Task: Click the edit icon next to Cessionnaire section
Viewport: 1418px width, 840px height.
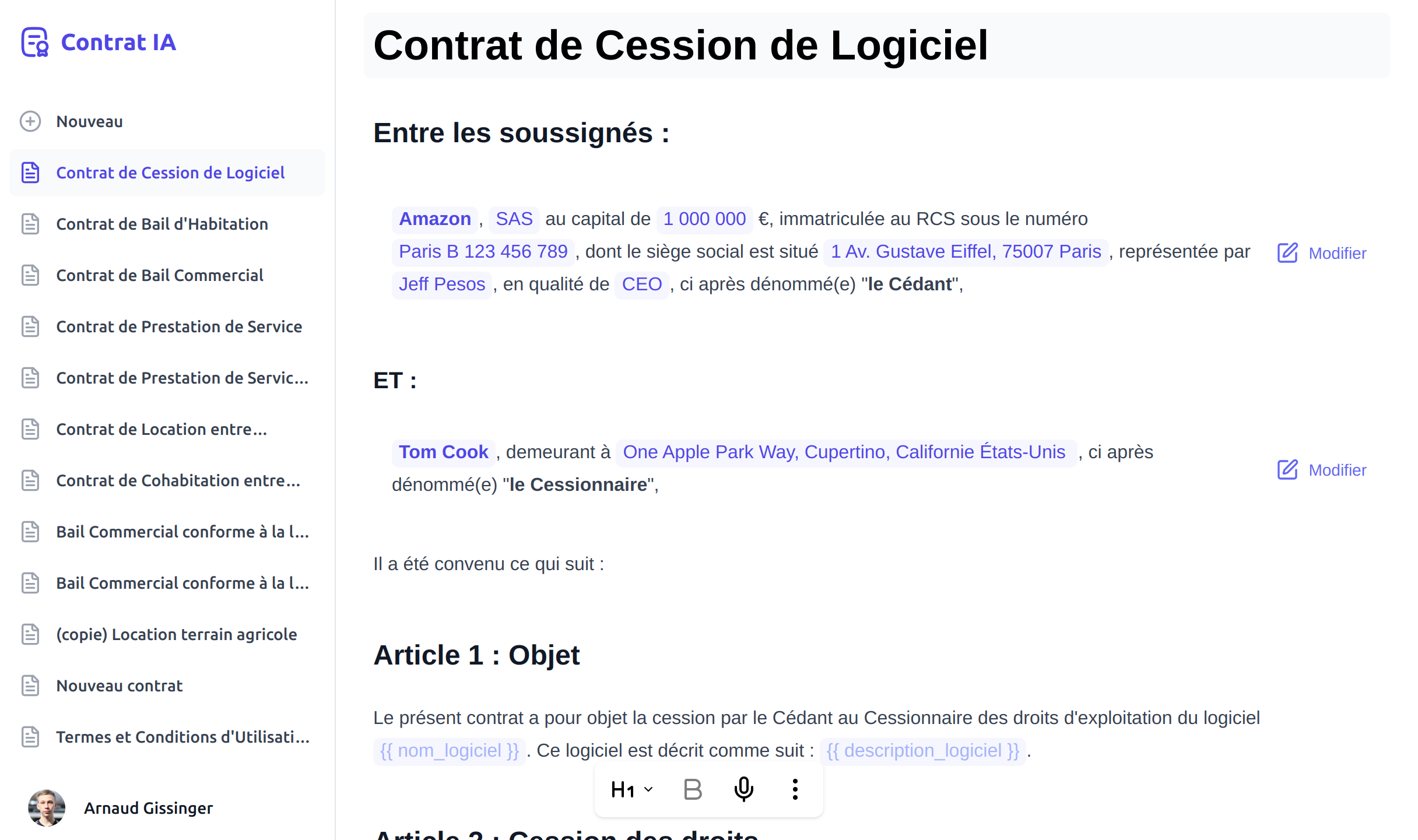Action: pos(1288,469)
